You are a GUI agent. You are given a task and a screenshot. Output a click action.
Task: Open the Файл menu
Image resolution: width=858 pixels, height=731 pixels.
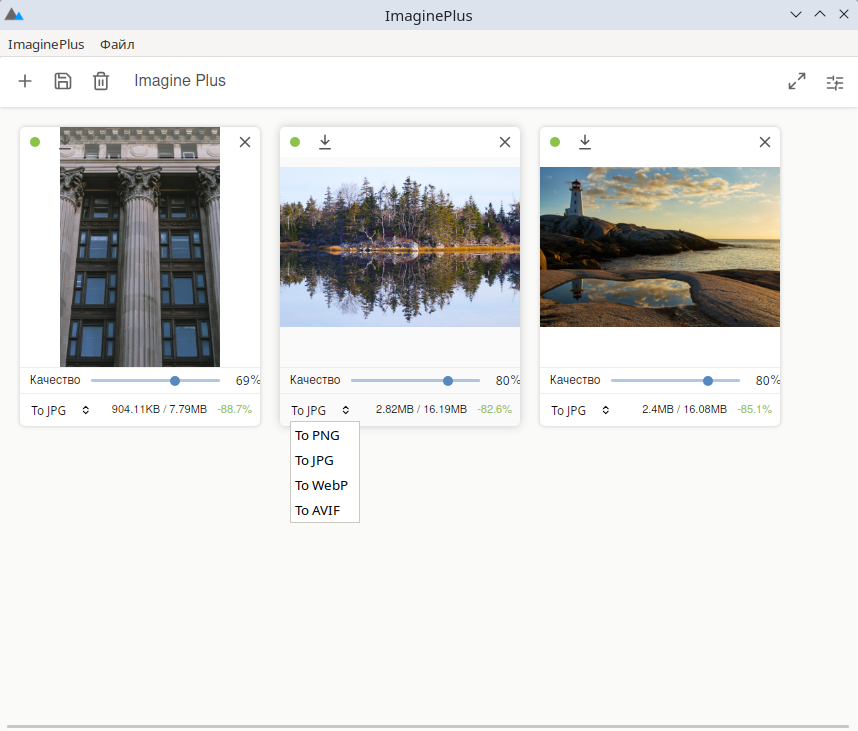pos(117,44)
